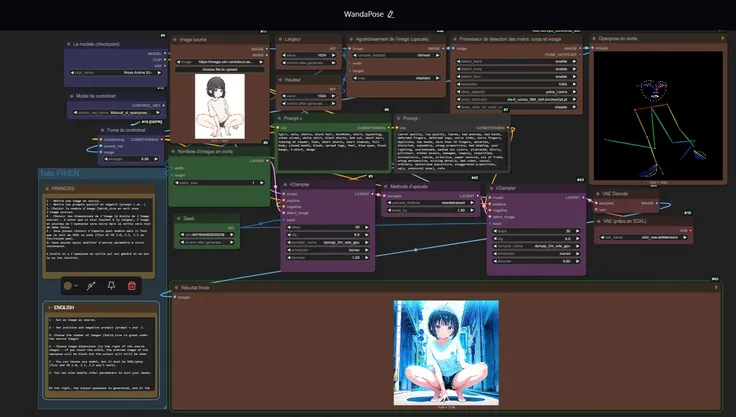Open vae_name sdxl_vae.safetensors dropdown
The height and width of the screenshot is (417, 736).
[644, 238]
